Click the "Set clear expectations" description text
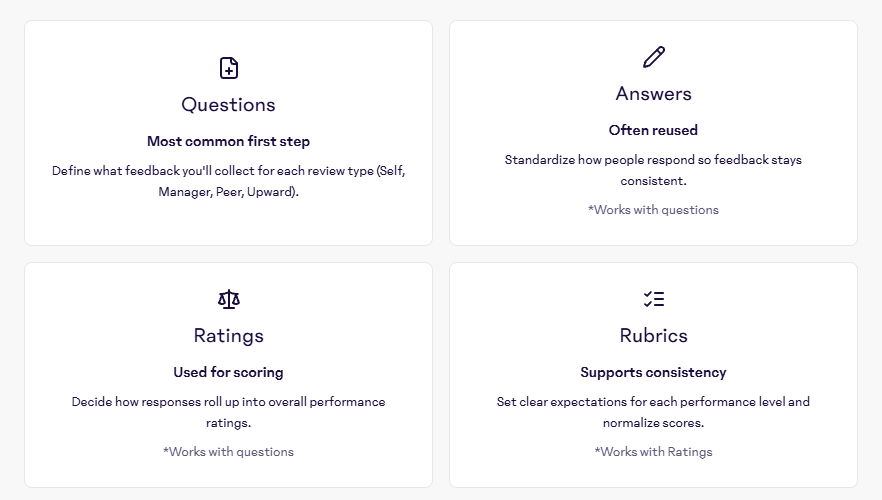882x500 pixels. tap(654, 412)
